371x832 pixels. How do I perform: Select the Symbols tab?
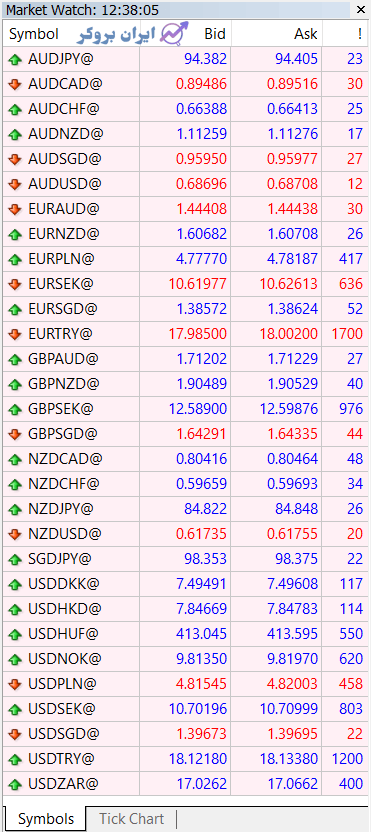click(46, 819)
